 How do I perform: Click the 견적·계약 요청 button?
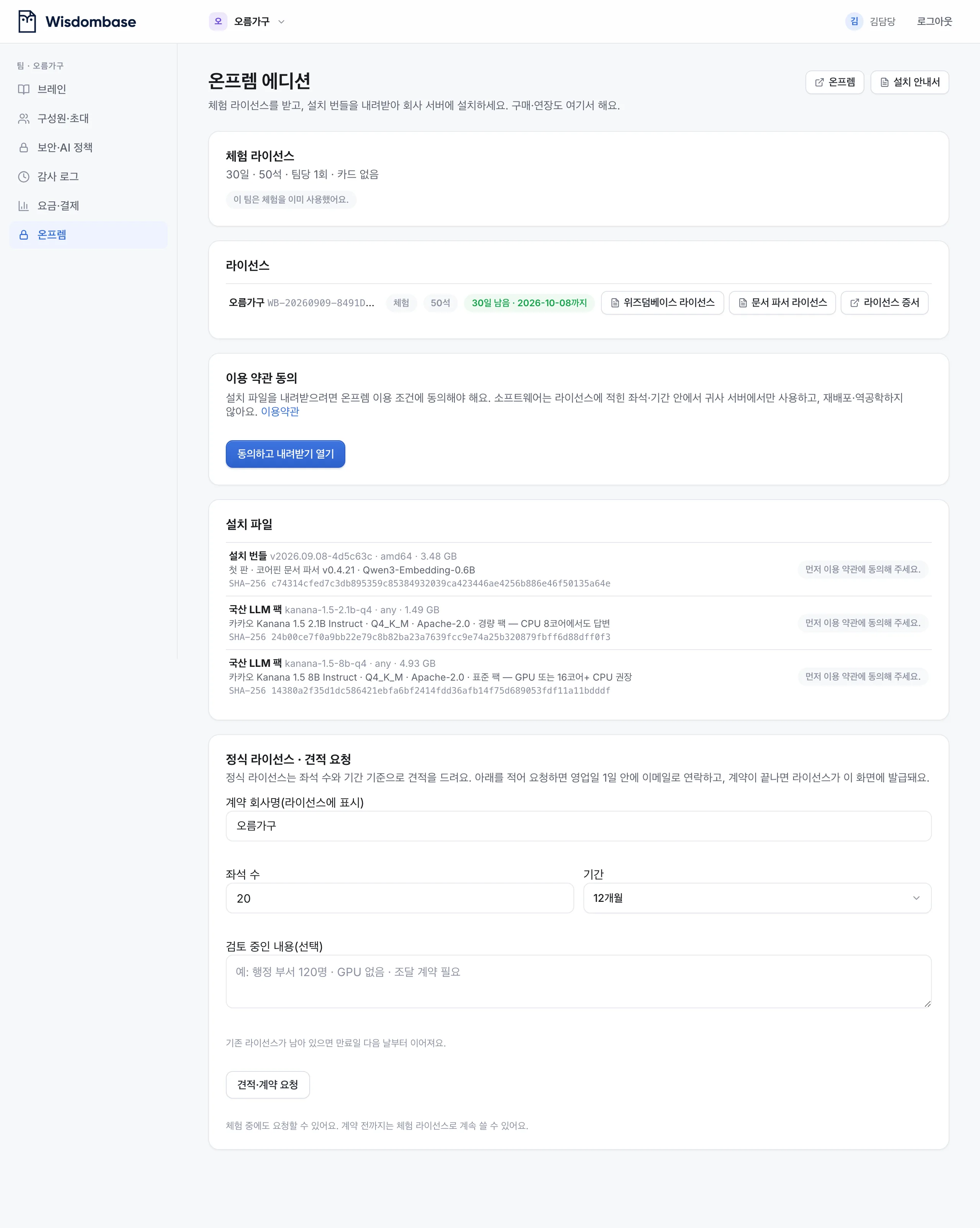pyautogui.click(x=268, y=1084)
